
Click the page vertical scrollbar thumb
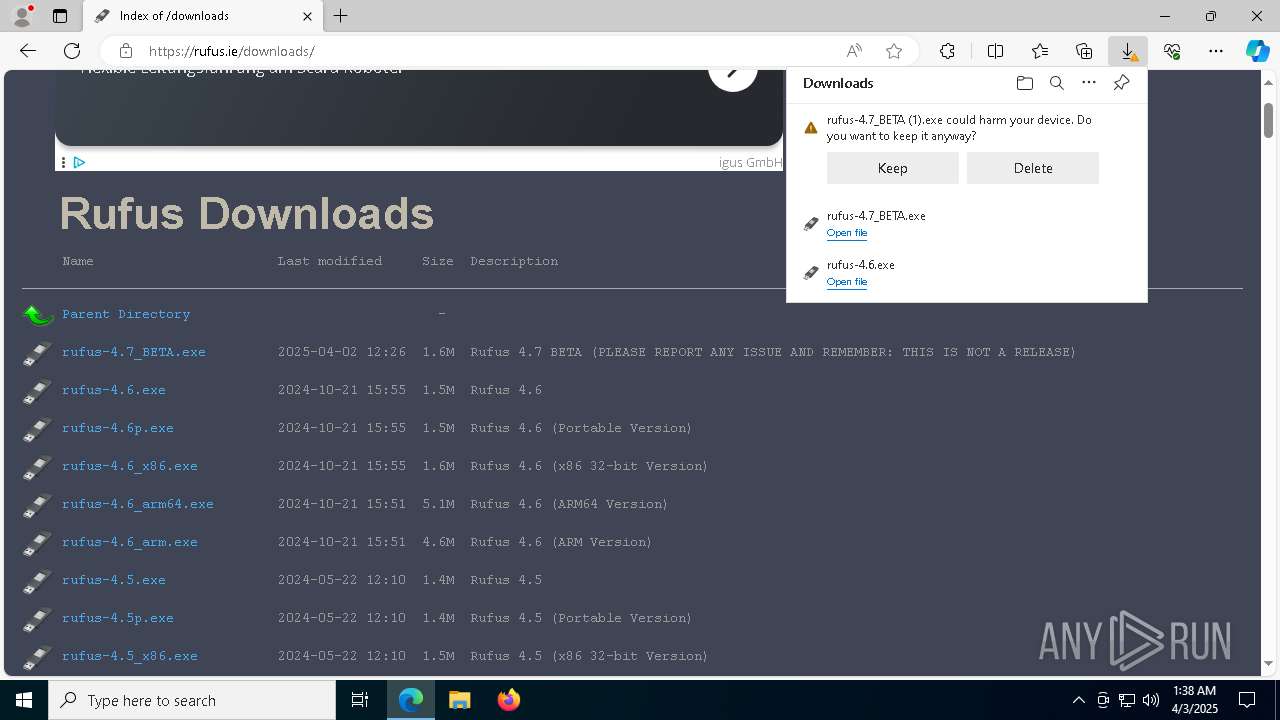click(1269, 119)
